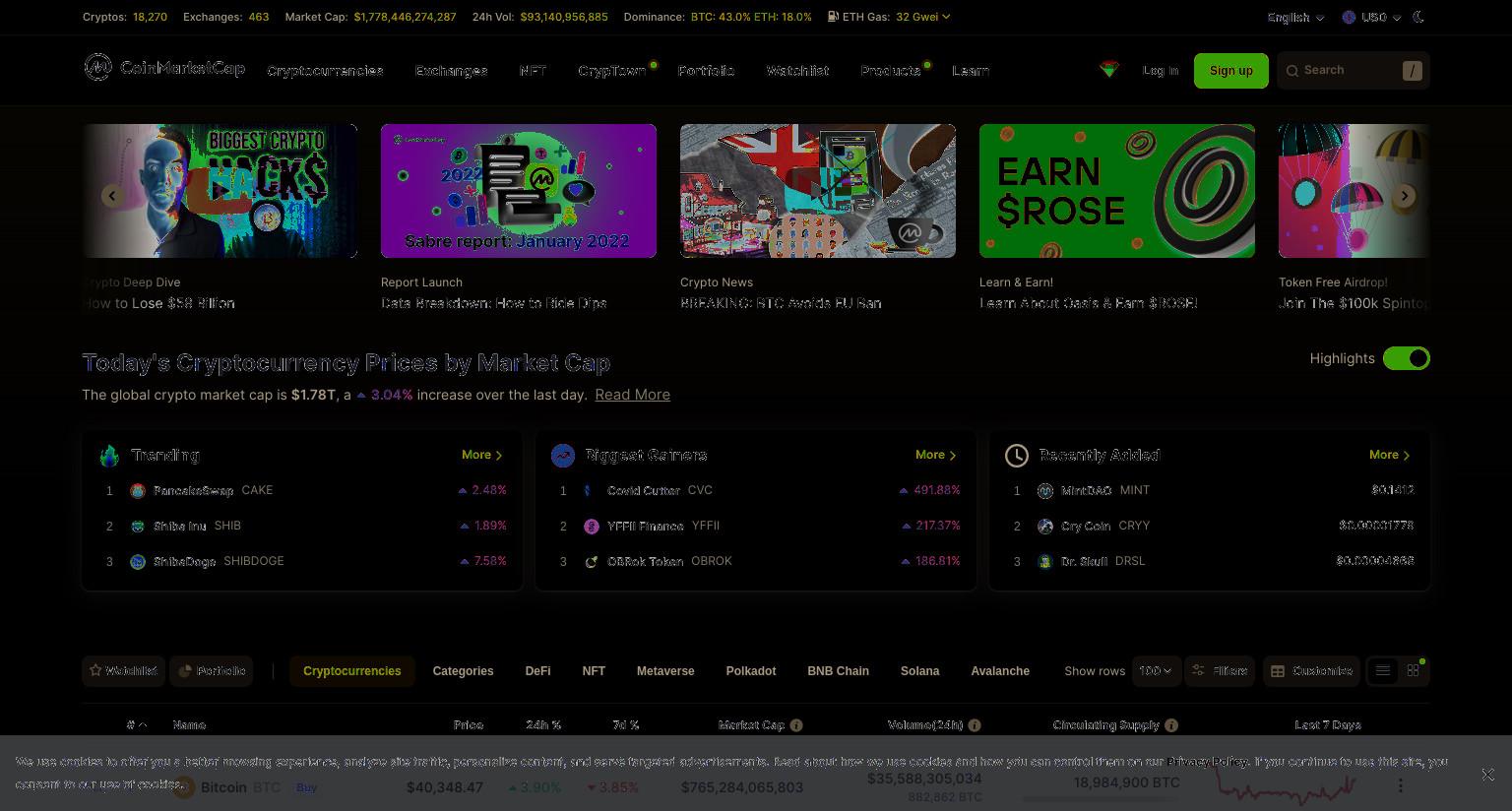Click the Log in link

1161,71
